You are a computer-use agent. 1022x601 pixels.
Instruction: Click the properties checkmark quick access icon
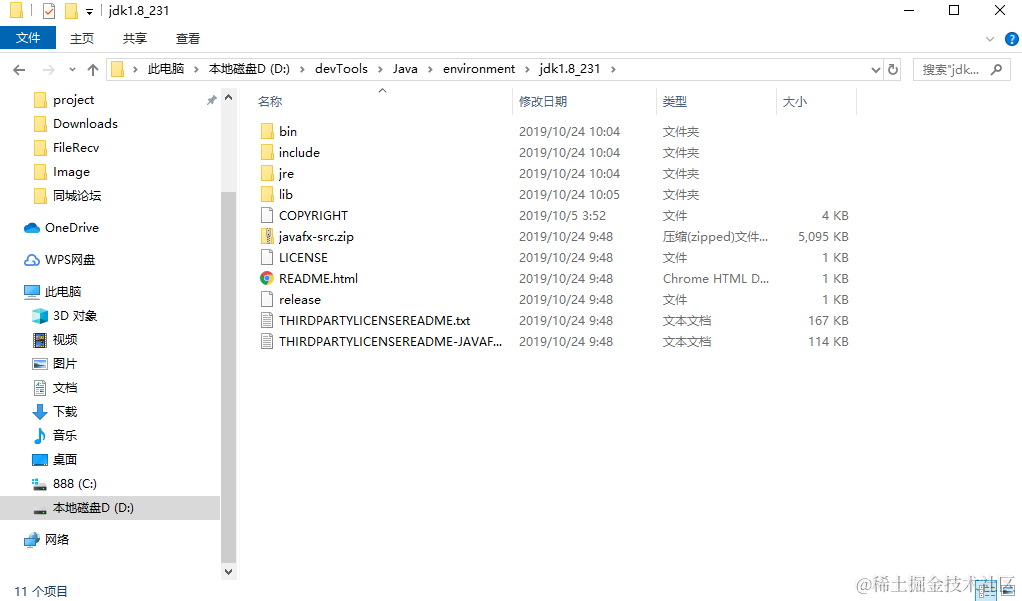point(49,10)
